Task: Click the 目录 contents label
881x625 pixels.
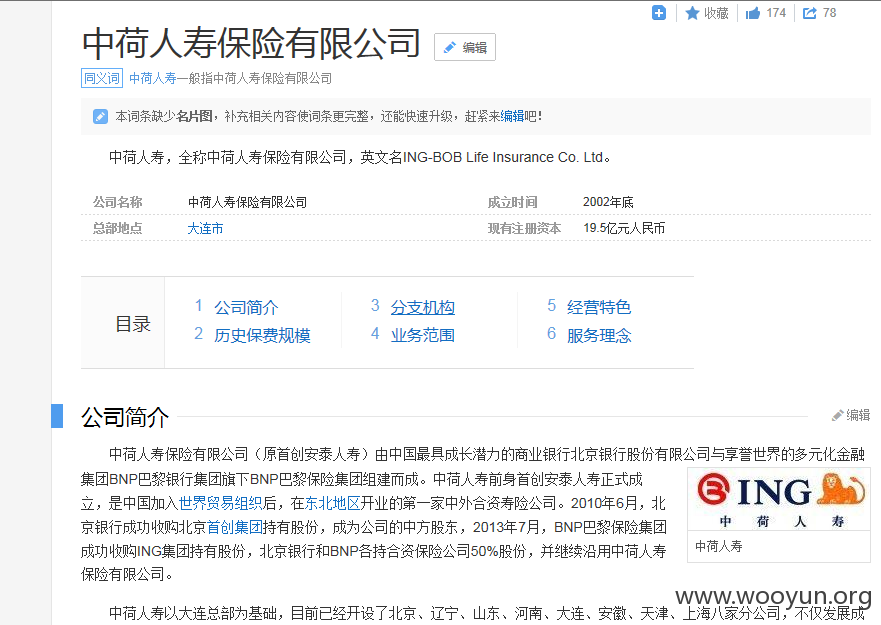Action: [133, 324]
